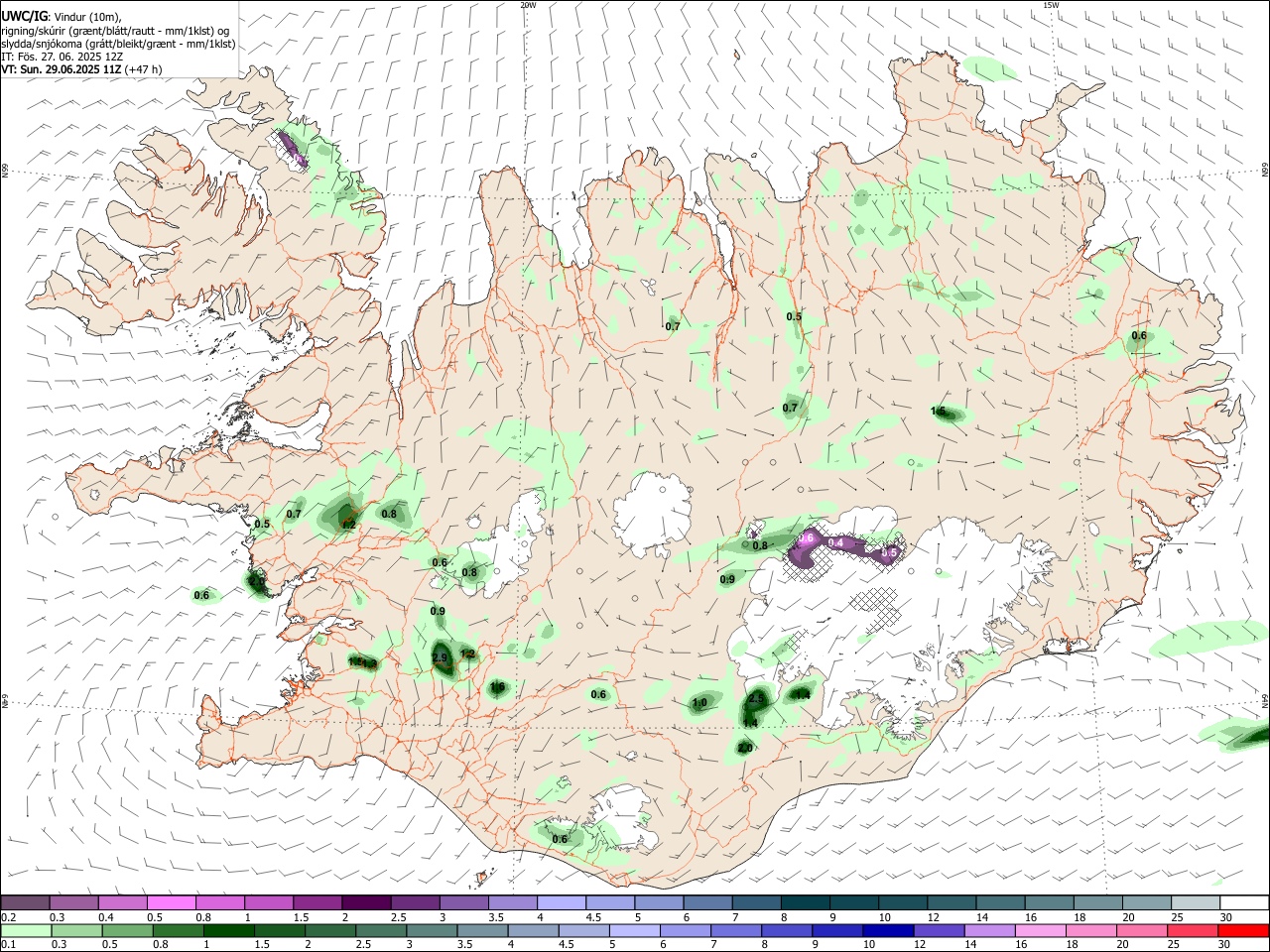Image resolution: width=1270 pixels, height=952 pixels.
Task: Click the 'VT: Sun. 29.06.2025 11Z (+47 h)' line
Action: coord(81,69)
